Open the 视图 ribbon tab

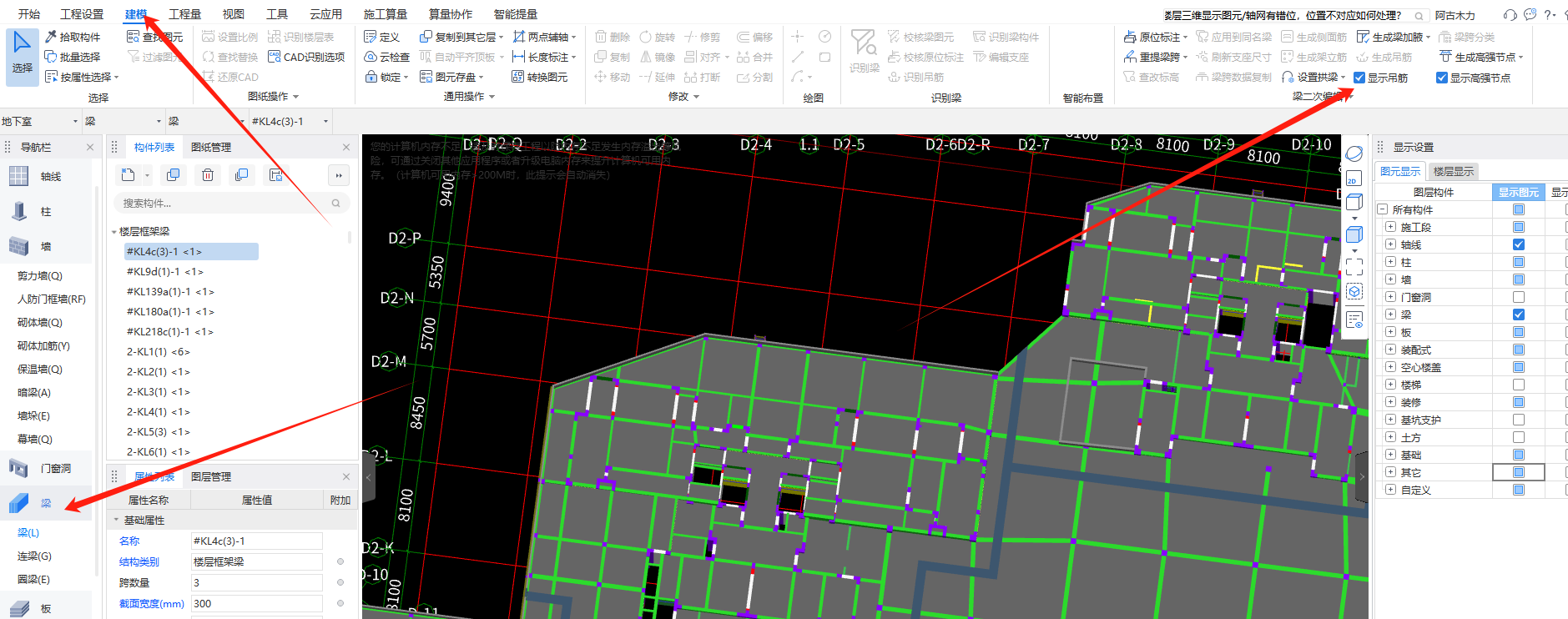pos(234,14)
